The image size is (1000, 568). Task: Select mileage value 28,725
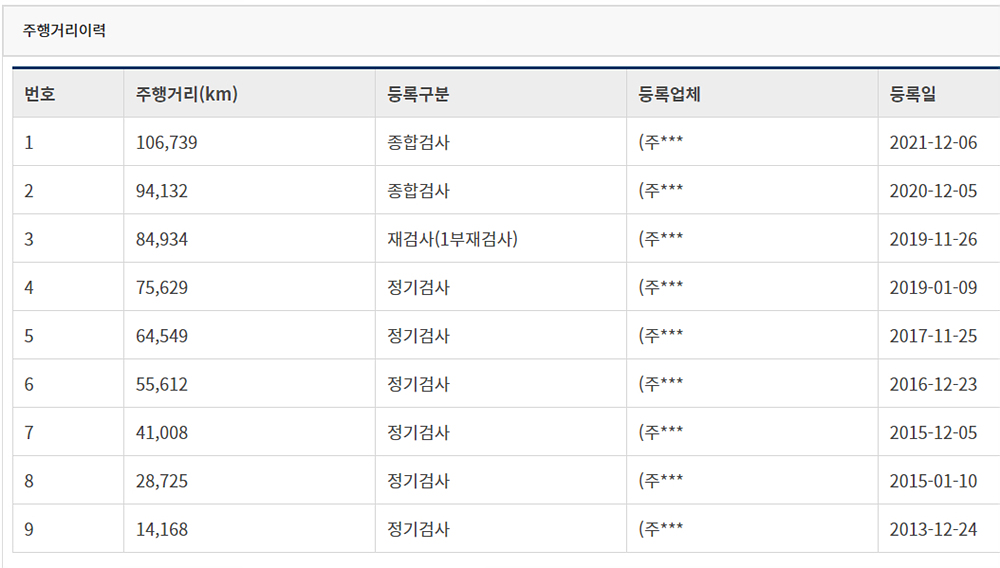click(162, 481)
